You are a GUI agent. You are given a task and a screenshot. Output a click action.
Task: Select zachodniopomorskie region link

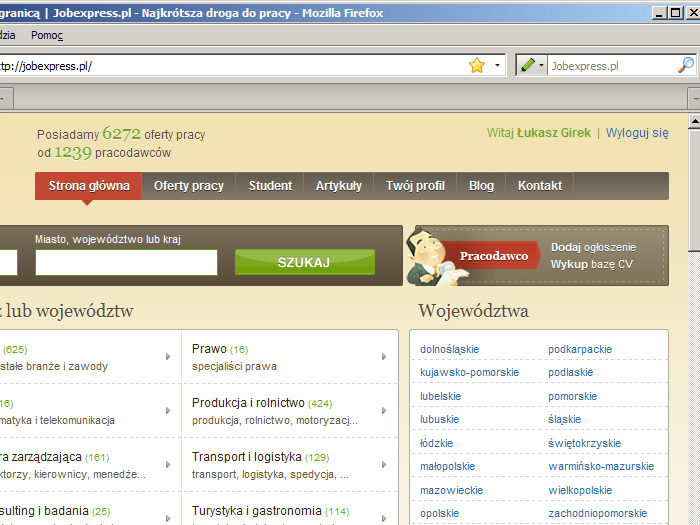(597, 513)
